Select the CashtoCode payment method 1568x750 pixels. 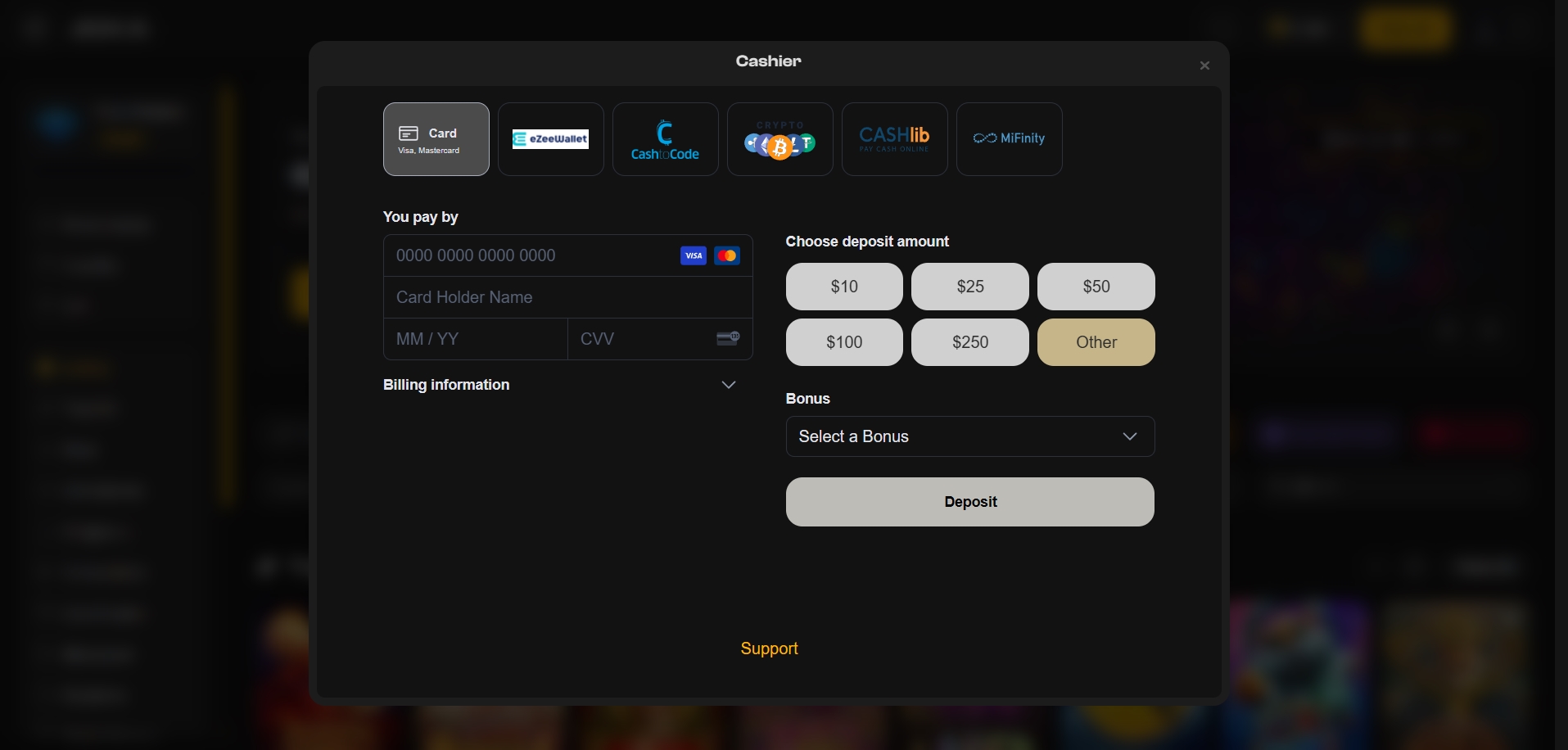665,138
